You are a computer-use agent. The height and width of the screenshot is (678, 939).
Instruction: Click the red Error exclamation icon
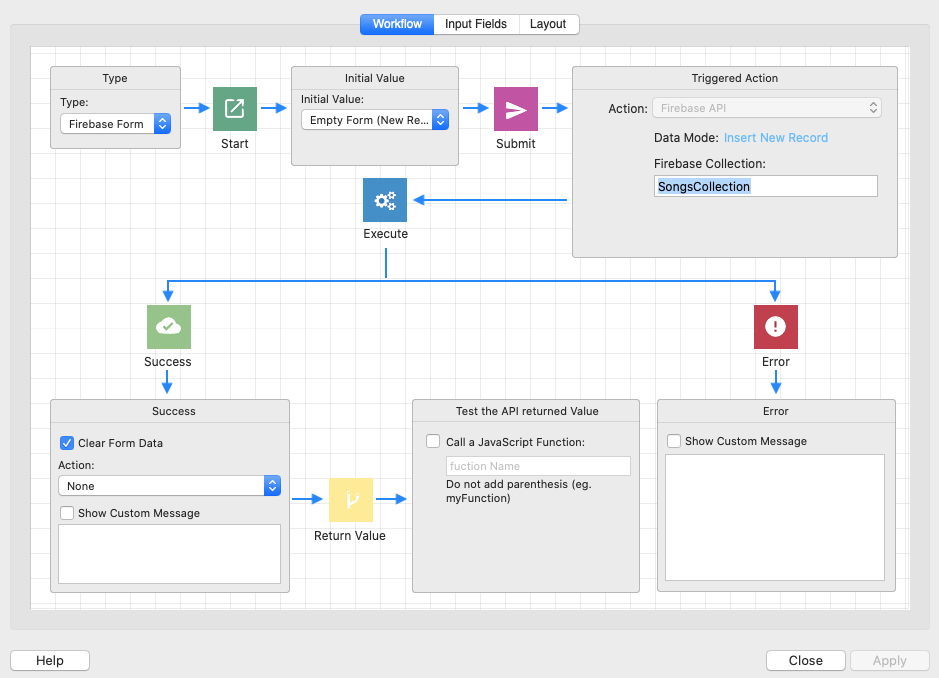click(775, 327)
